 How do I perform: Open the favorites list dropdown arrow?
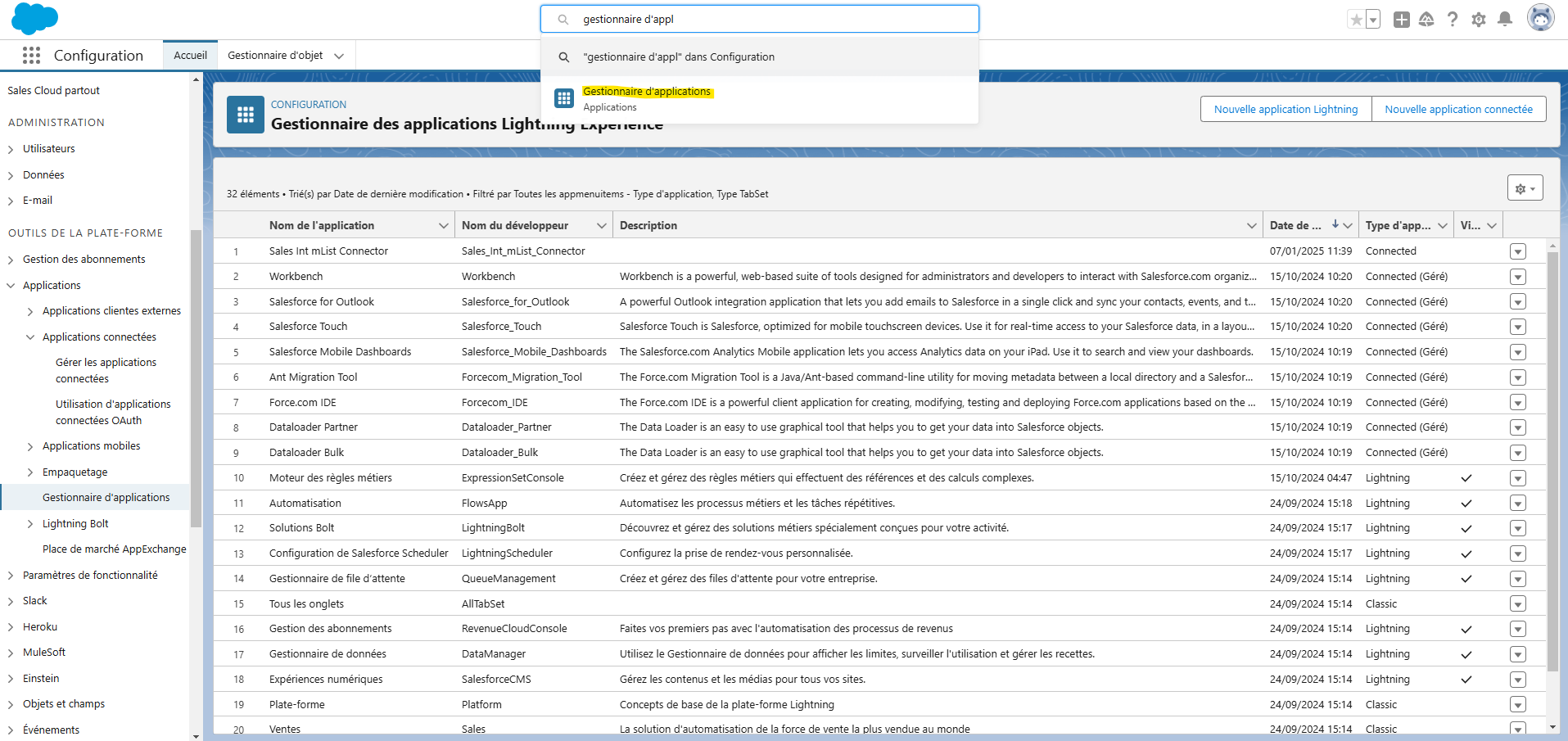click(1373, 20)
